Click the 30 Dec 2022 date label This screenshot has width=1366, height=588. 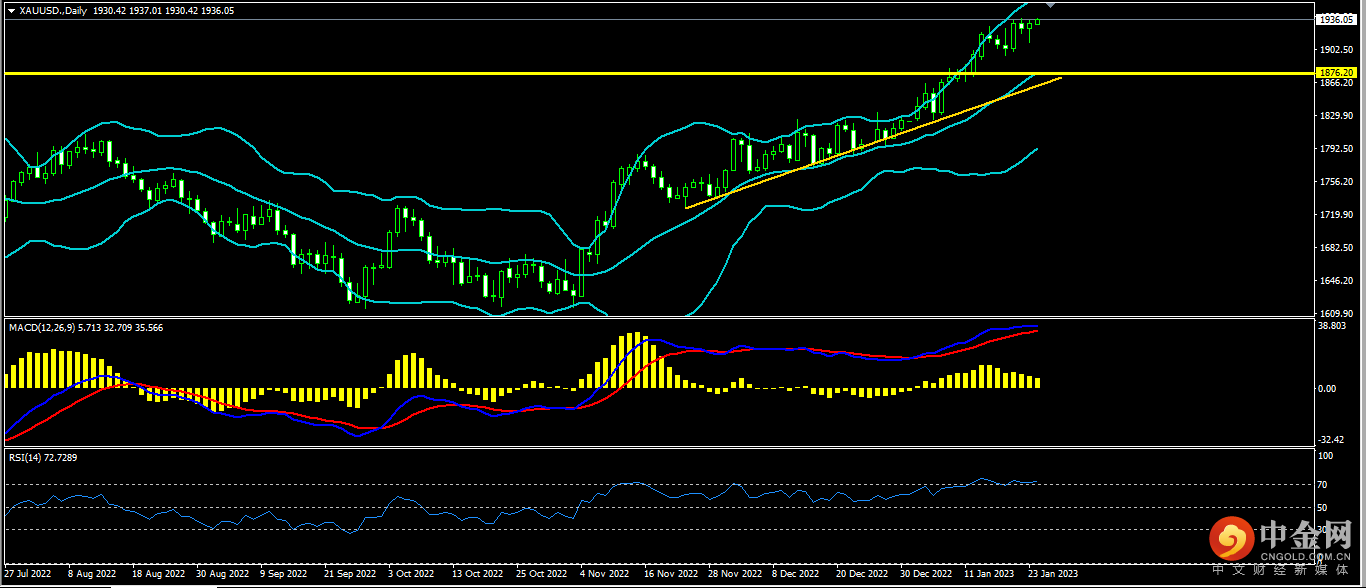pos(926,574)
